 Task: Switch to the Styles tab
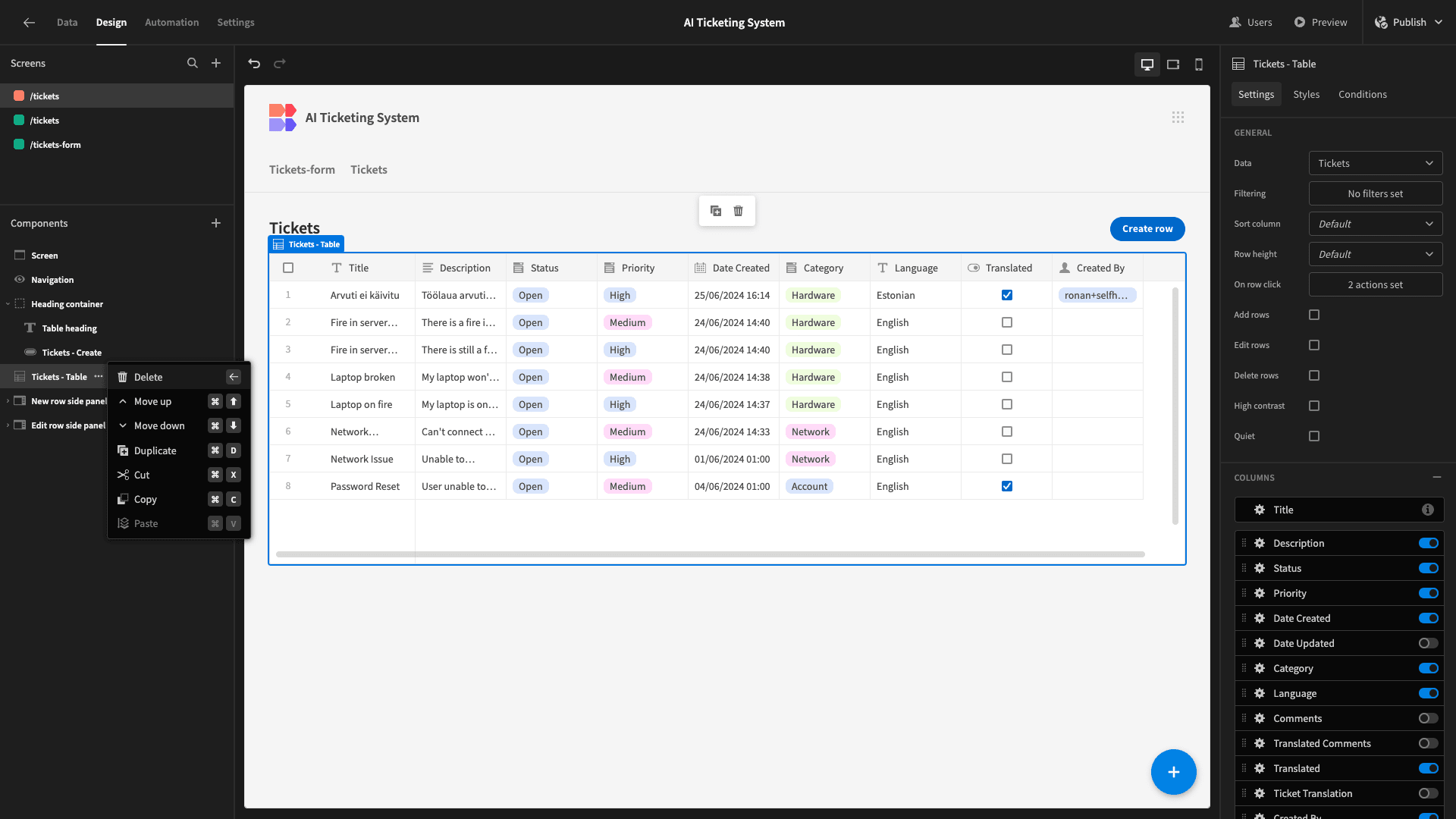tap(1306, 95)
